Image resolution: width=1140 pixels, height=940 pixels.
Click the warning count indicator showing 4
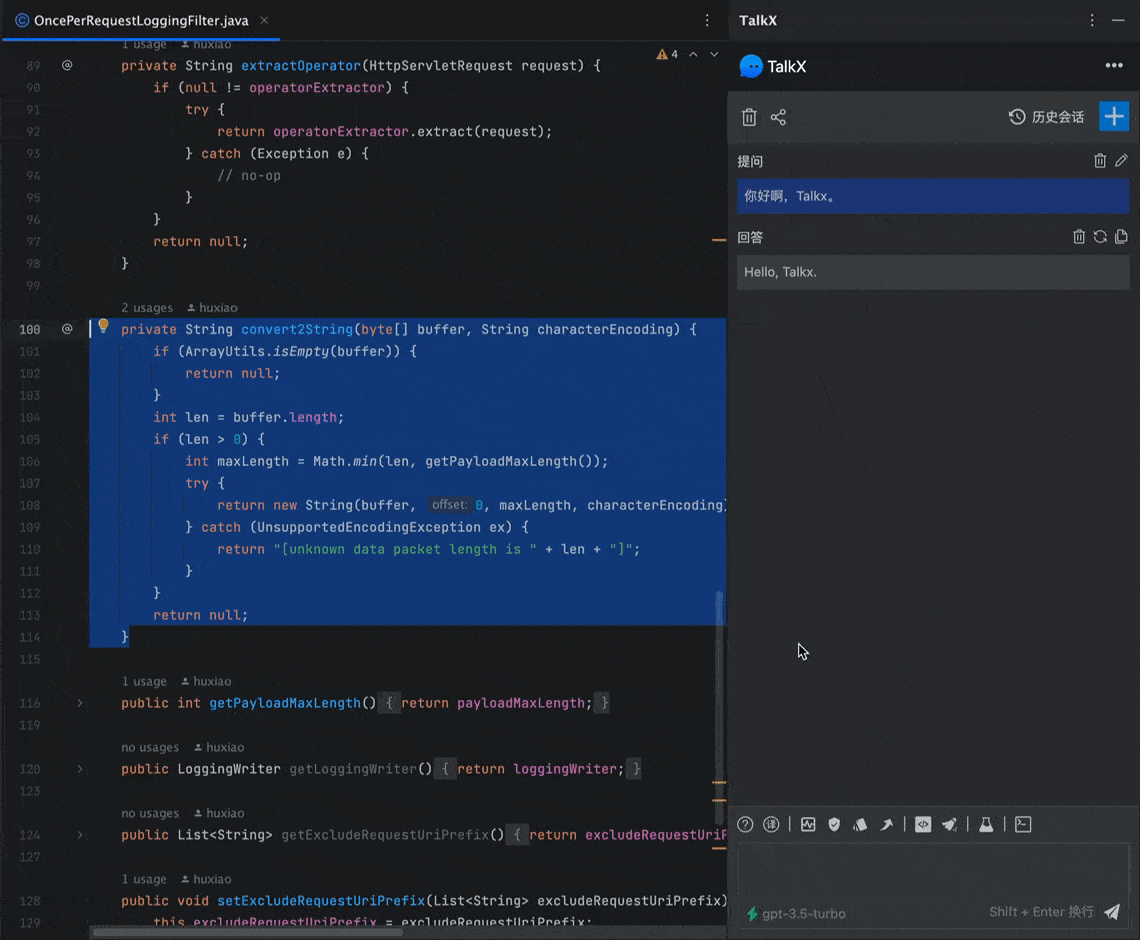pyautogui.click(x=667, y=54)
